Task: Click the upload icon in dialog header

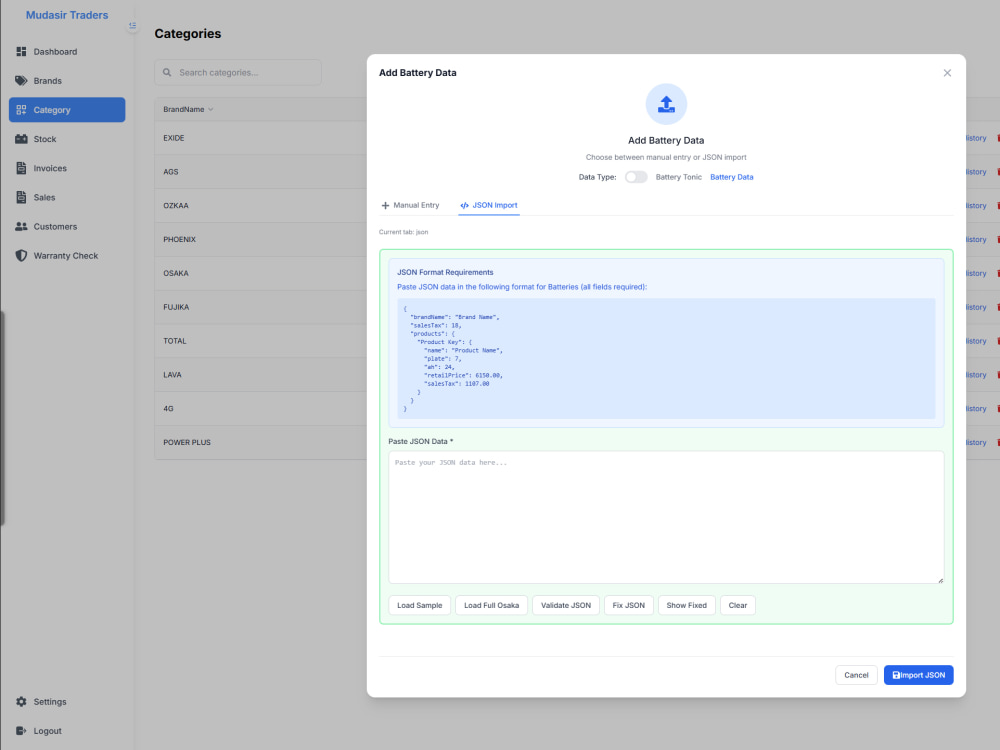Action: (x=666, y=104)
